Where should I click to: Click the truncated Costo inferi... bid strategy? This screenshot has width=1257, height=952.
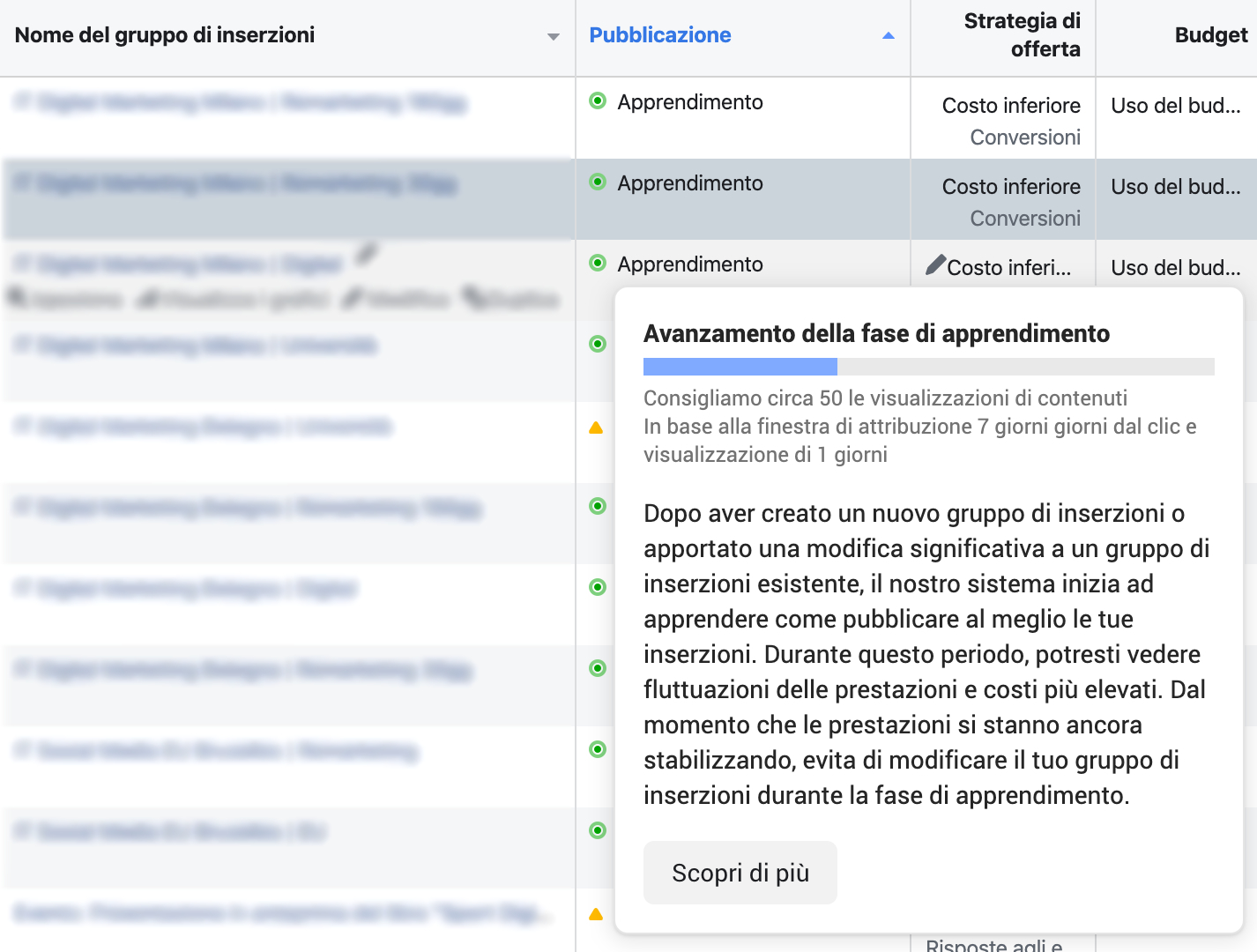pos(1009,268)
